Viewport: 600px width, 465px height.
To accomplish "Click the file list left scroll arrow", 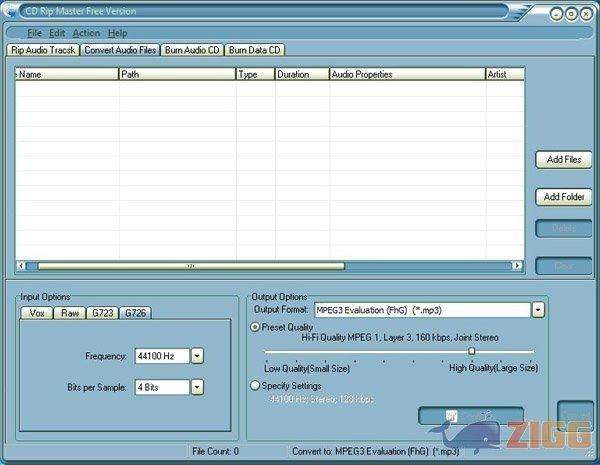I will [x=21, y=266].
